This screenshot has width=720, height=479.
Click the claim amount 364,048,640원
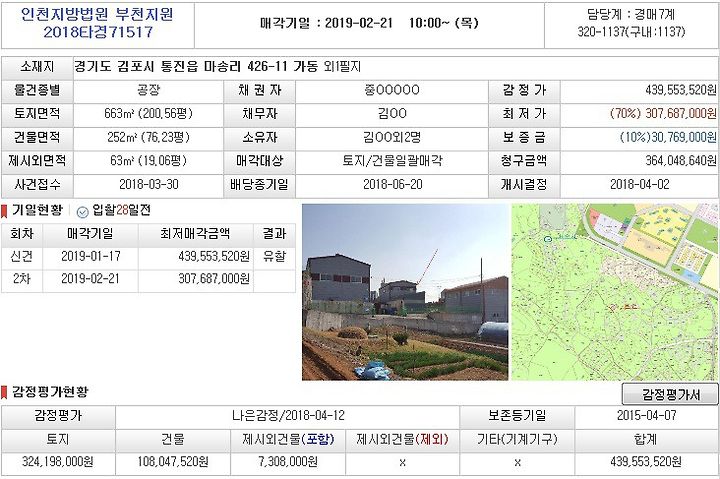[x=681, y=161]
